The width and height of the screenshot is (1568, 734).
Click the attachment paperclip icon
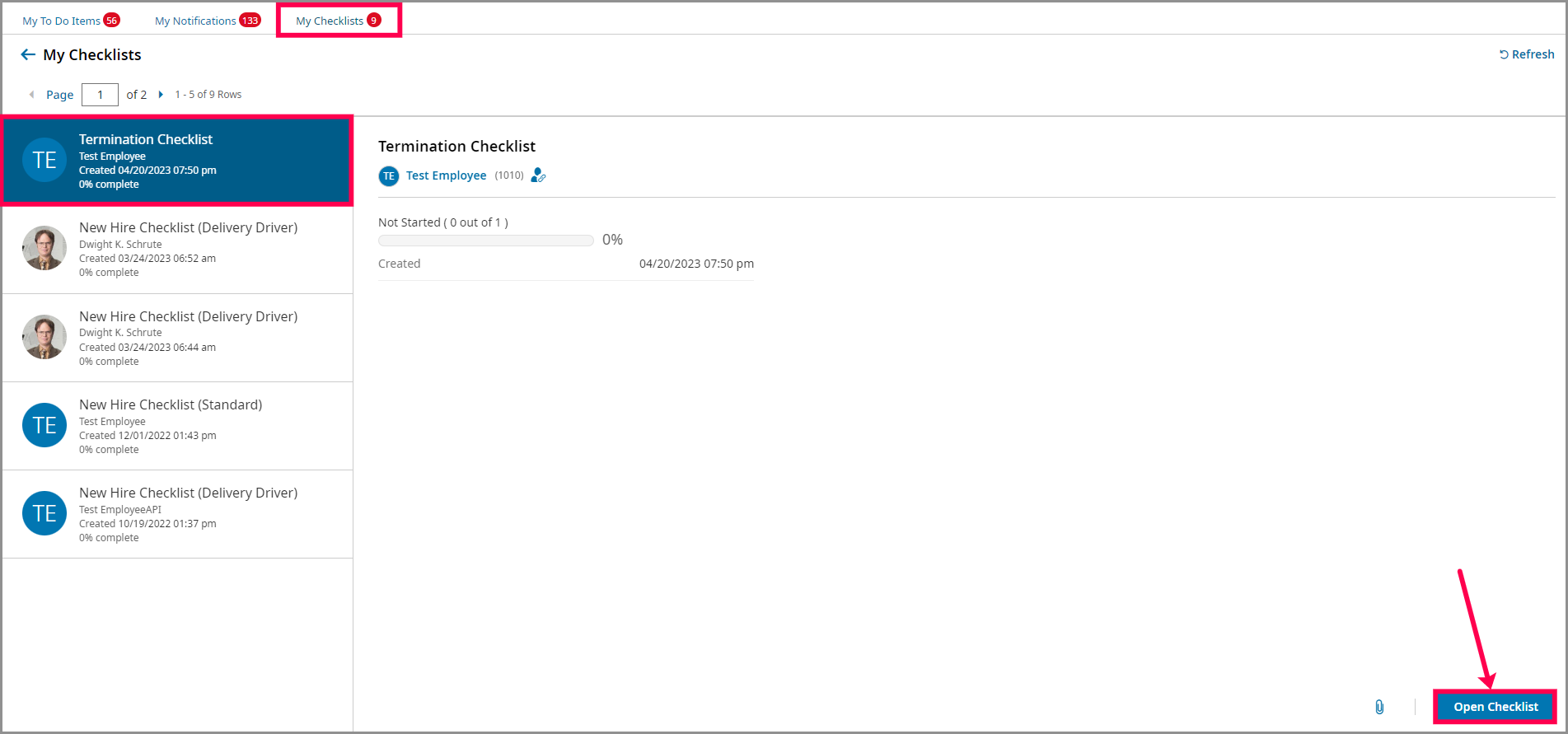pyautogui.click(x=1379, y=707)
